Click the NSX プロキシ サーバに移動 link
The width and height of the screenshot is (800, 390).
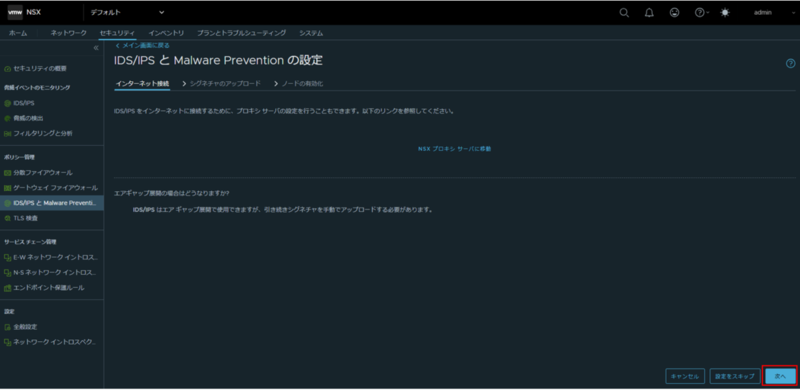[455, 149]
